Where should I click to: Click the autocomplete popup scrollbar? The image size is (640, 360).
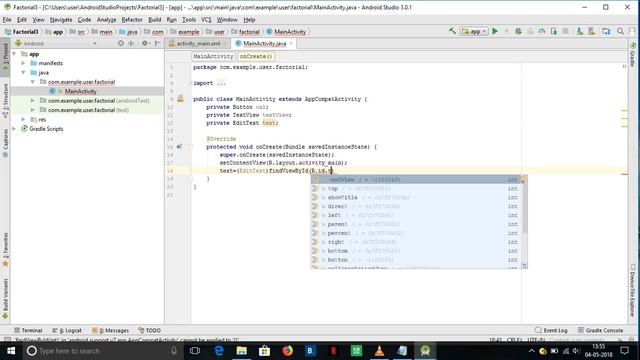524,208
